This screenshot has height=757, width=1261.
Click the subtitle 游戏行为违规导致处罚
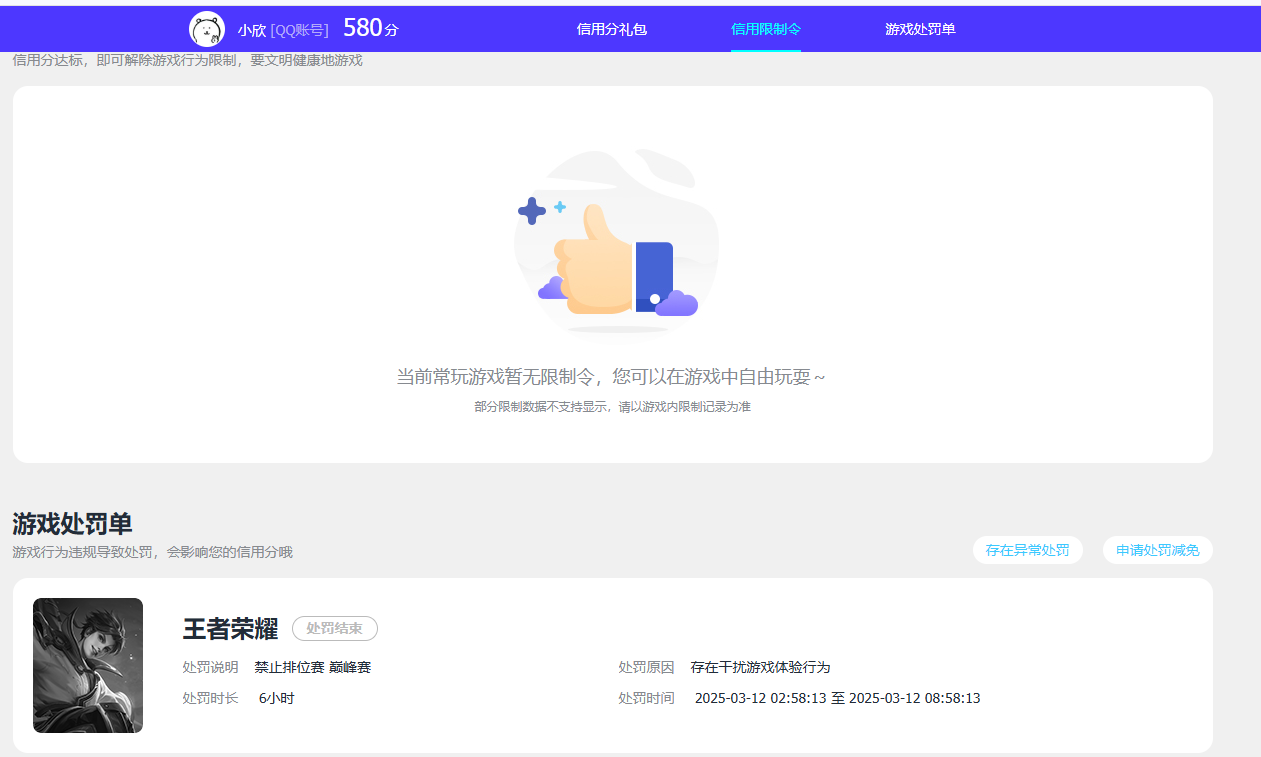pos(82,552)
